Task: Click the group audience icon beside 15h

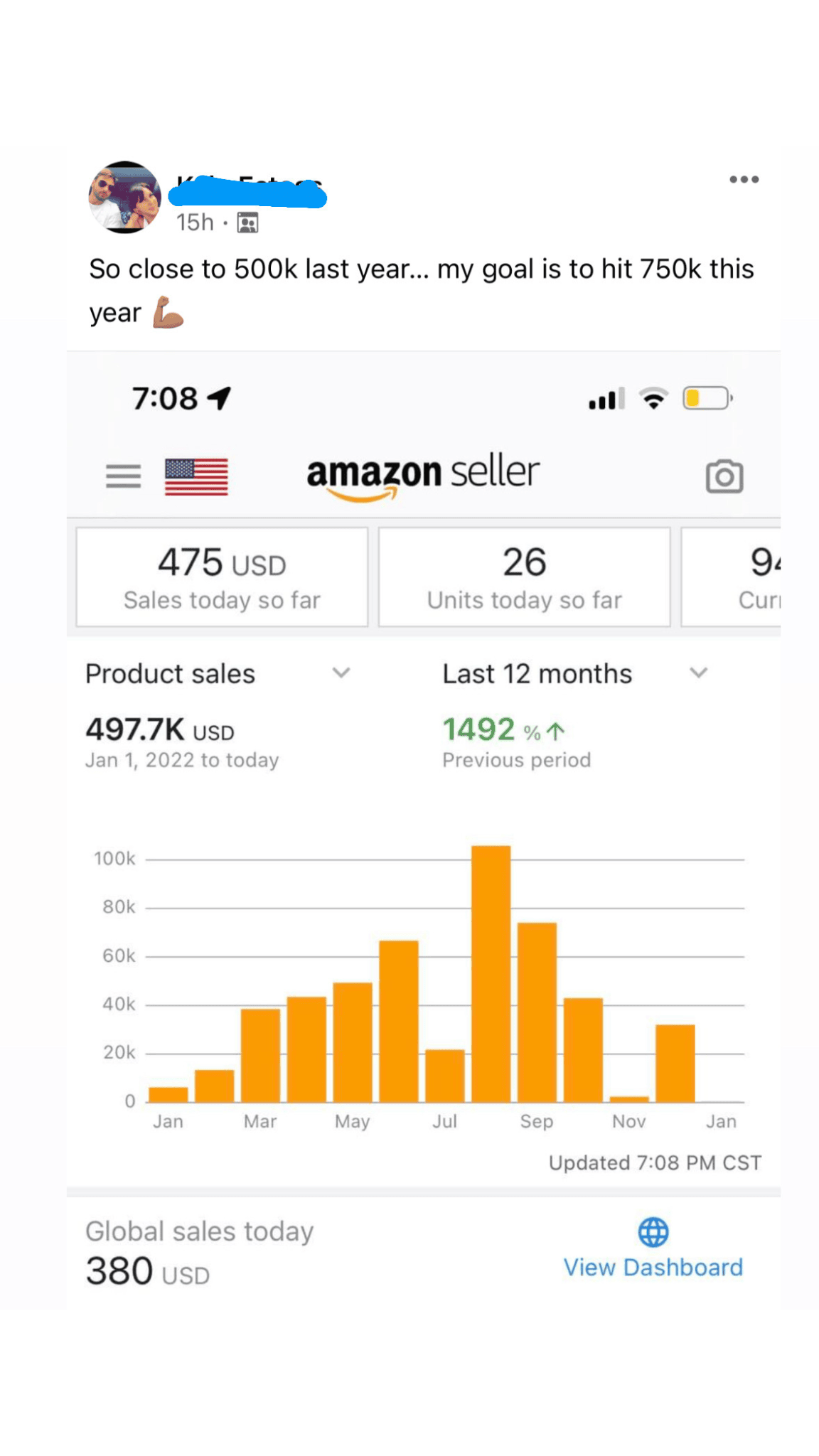Action: [247, 223]
